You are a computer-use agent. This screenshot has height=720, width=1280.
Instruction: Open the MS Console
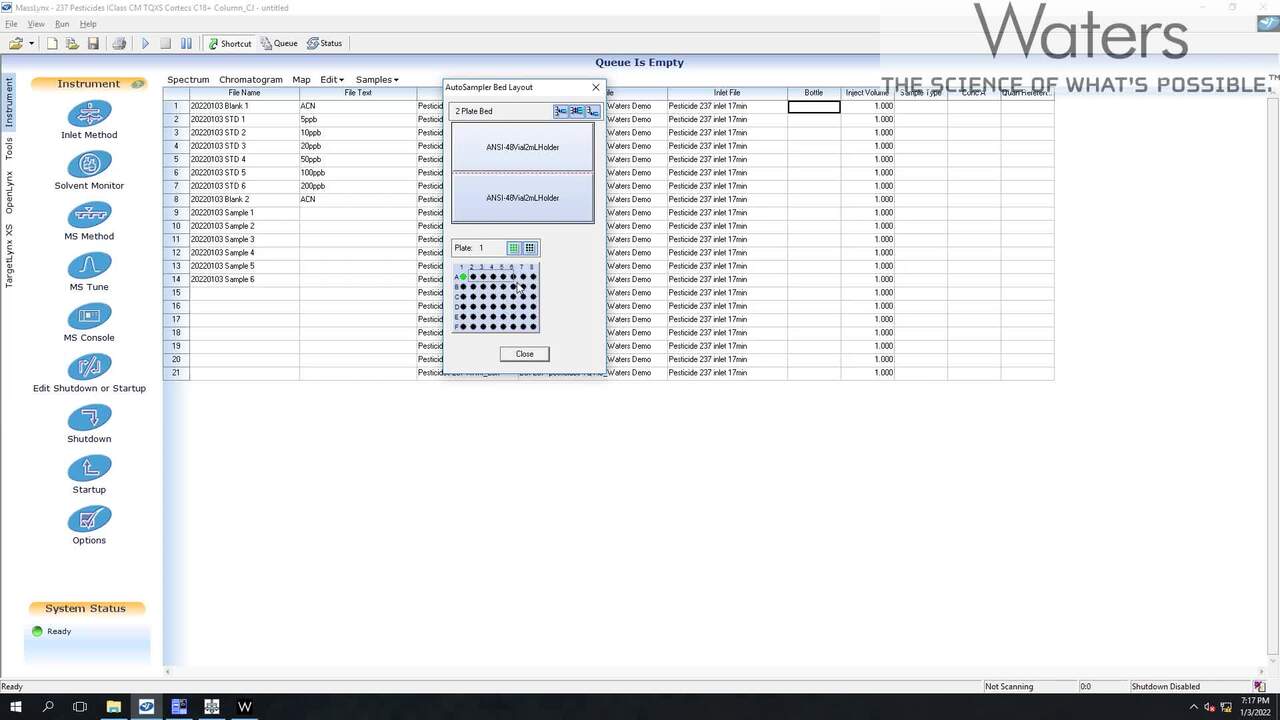pyautogui.click(x=89, y=317)
